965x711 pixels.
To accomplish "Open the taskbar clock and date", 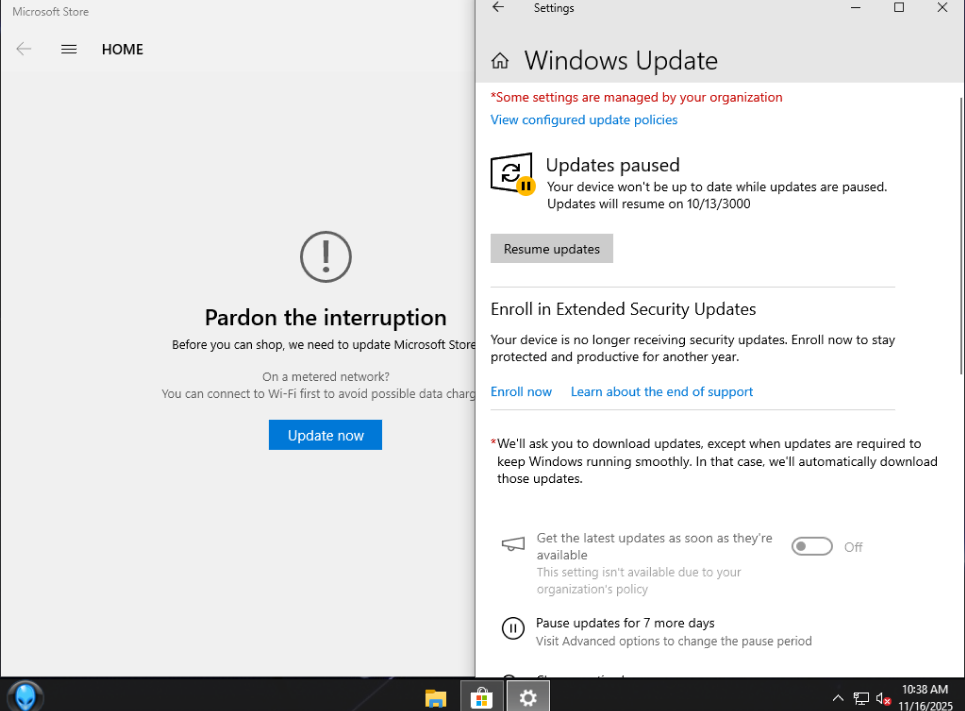I will (x=925, y=697).
